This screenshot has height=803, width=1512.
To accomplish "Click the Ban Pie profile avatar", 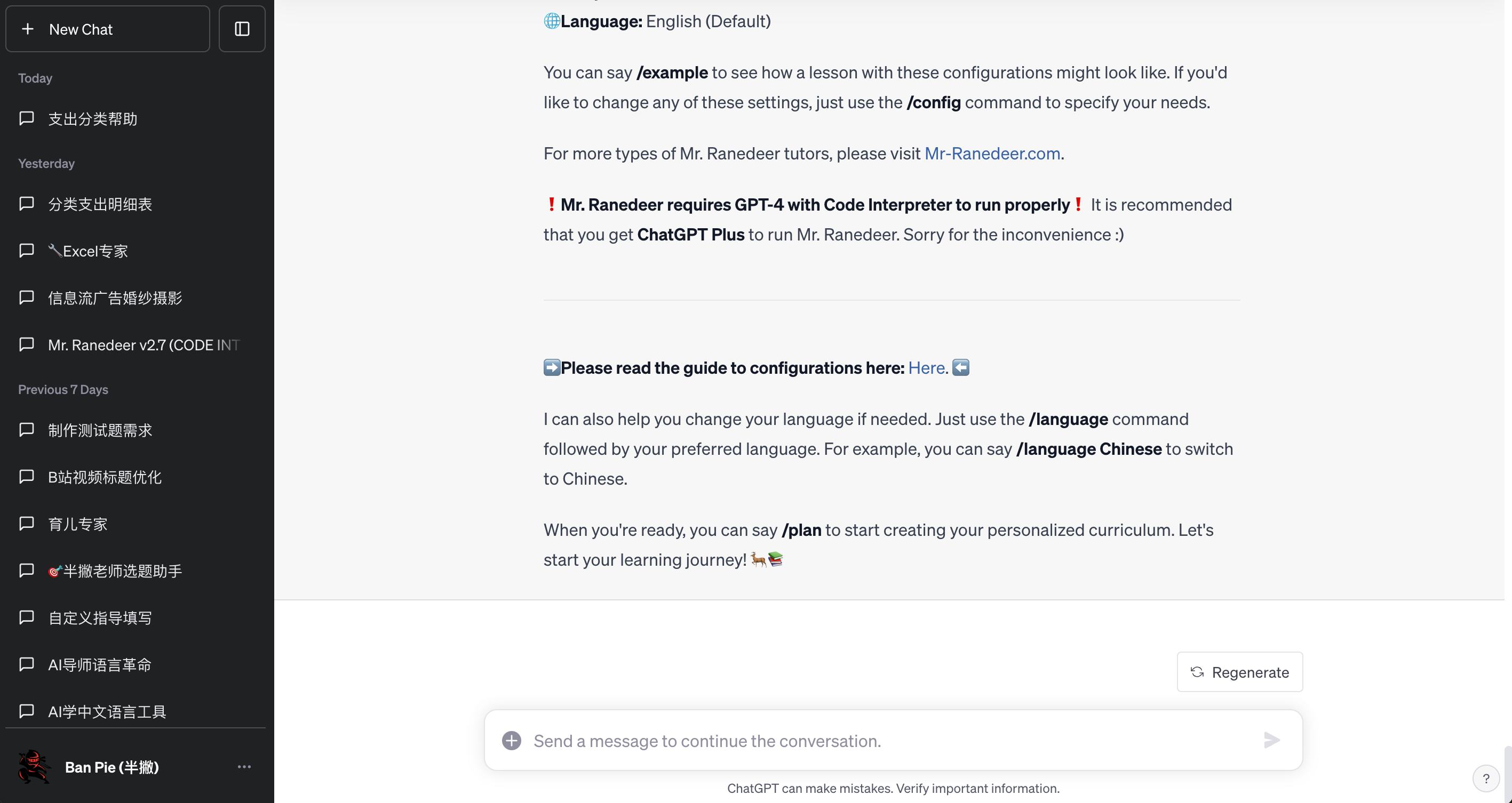I will tap(34, 767).
